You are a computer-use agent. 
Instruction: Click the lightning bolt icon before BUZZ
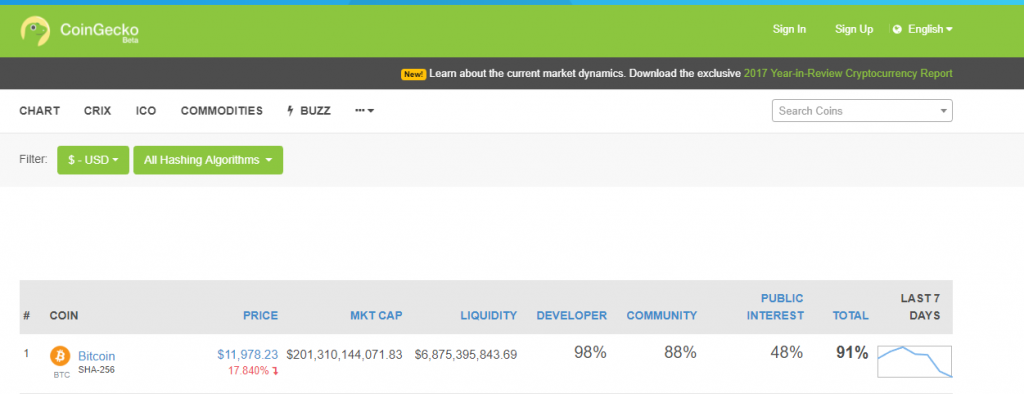point(291,110)
